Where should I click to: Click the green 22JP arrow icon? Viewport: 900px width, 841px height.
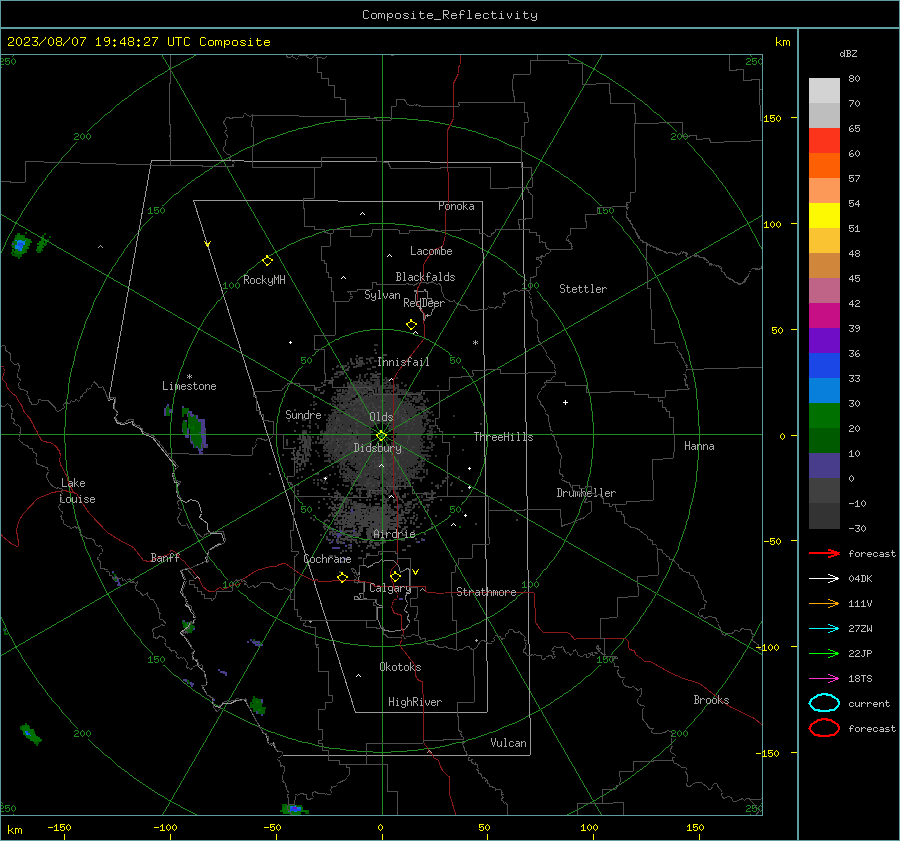tap(824, 653)
